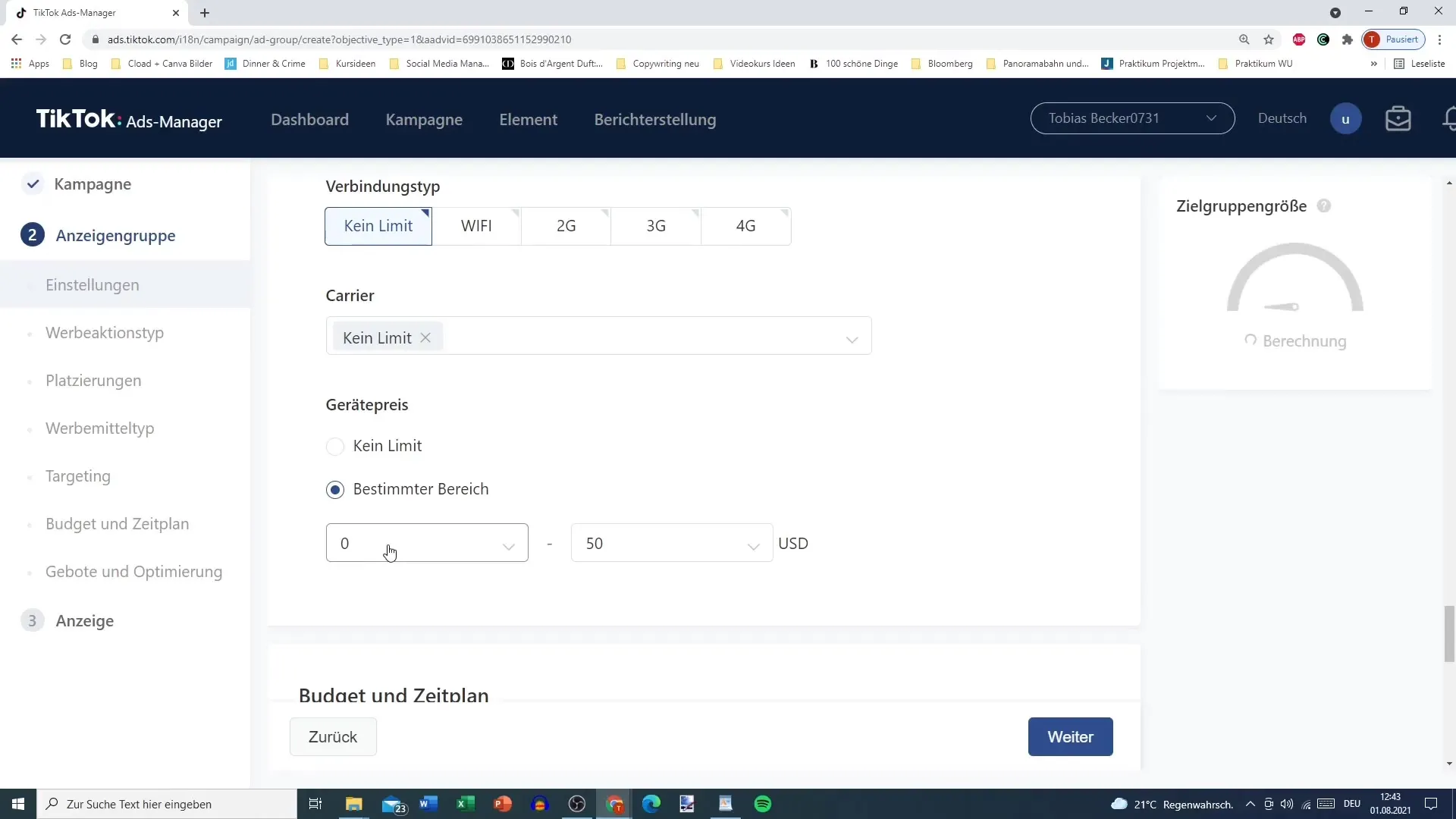The image size is (1456, 819).
Task: Choose WIFI connection type
Action: point(476,226)
